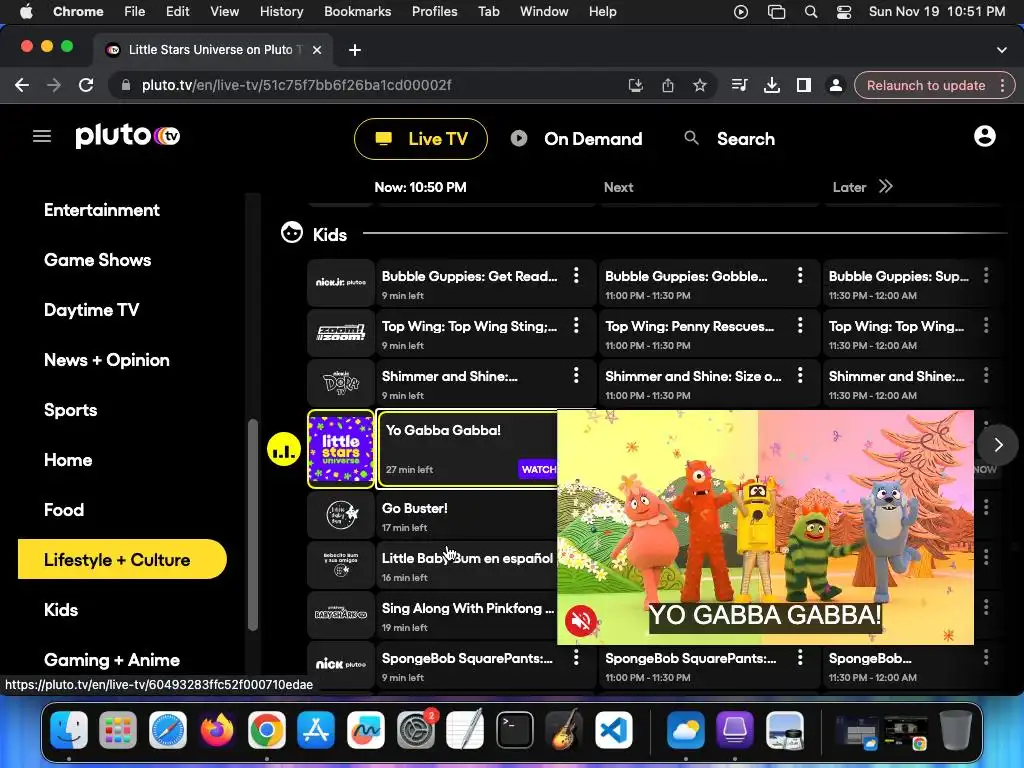Bookmark this page with the star icon
1024x768 pixels.
[699, 85]
